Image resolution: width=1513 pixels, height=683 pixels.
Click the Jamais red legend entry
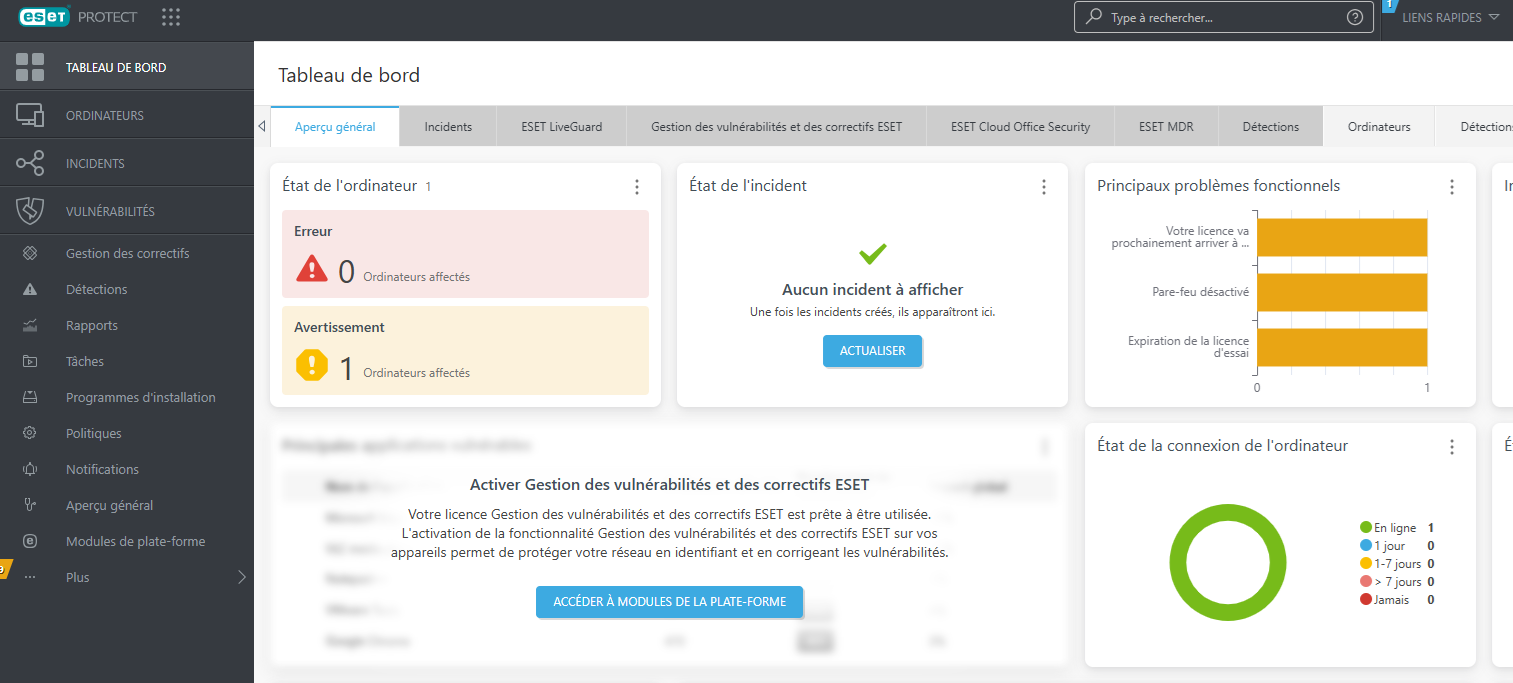tap(1397, 600)
